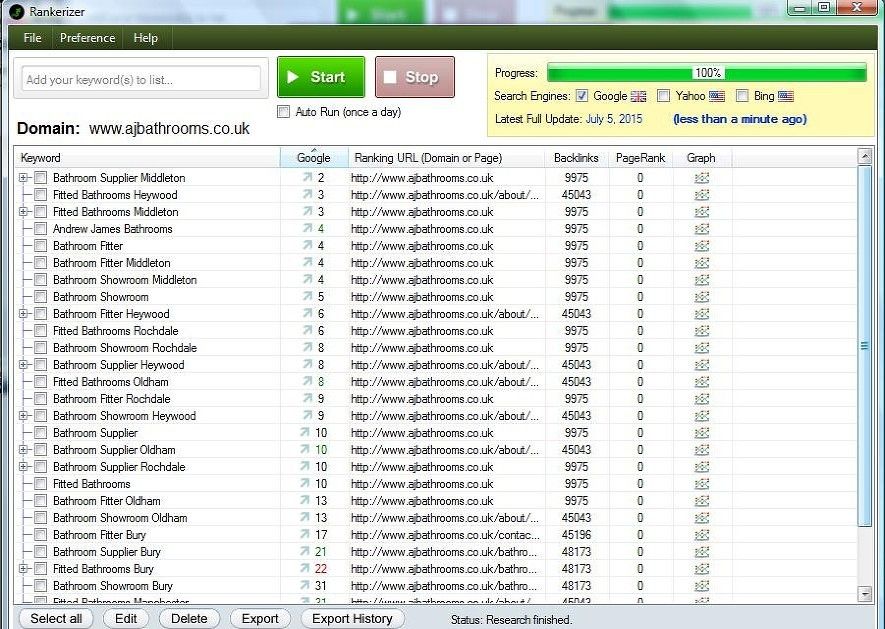
Task: Click the Select all button
Action: coord(56,618)
